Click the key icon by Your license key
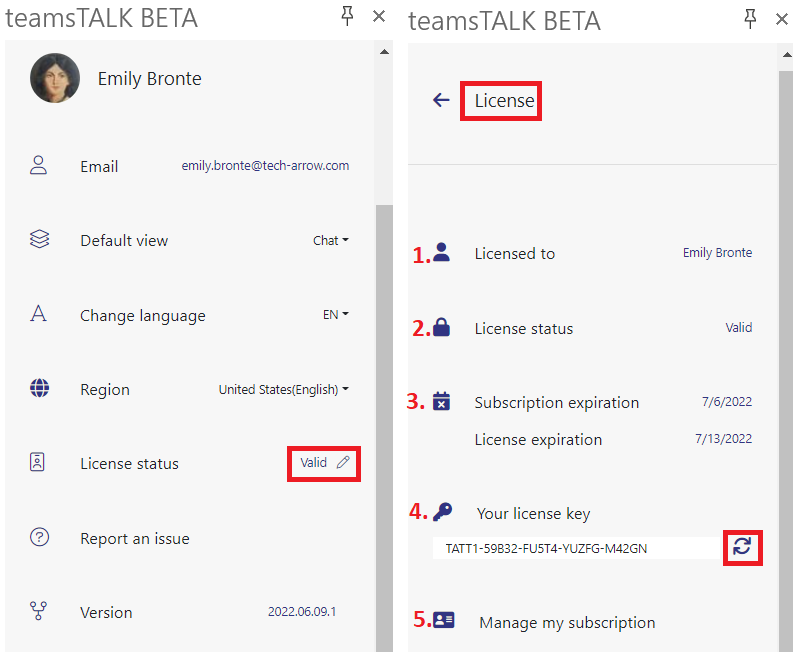 [x=442, y=511]
